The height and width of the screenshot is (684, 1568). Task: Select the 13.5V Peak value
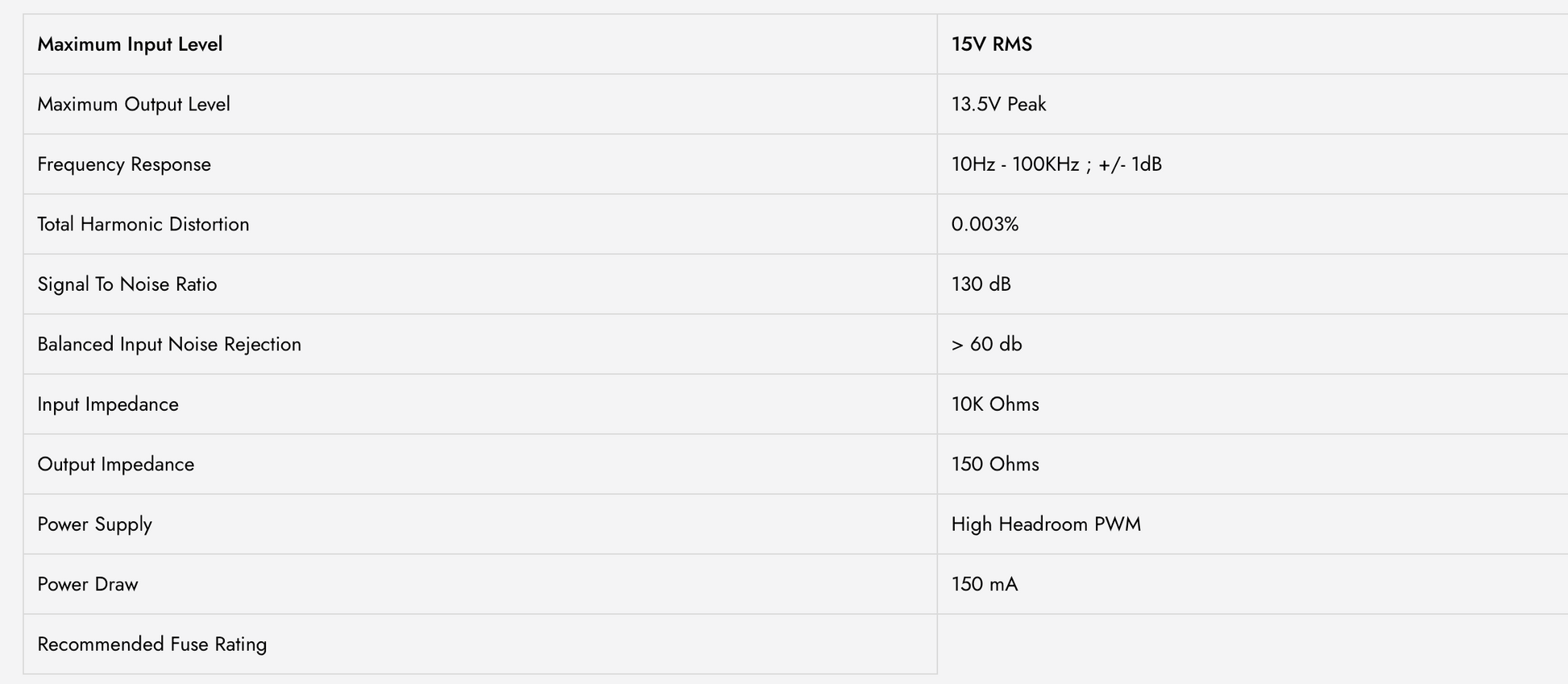[x=998, y=105]
